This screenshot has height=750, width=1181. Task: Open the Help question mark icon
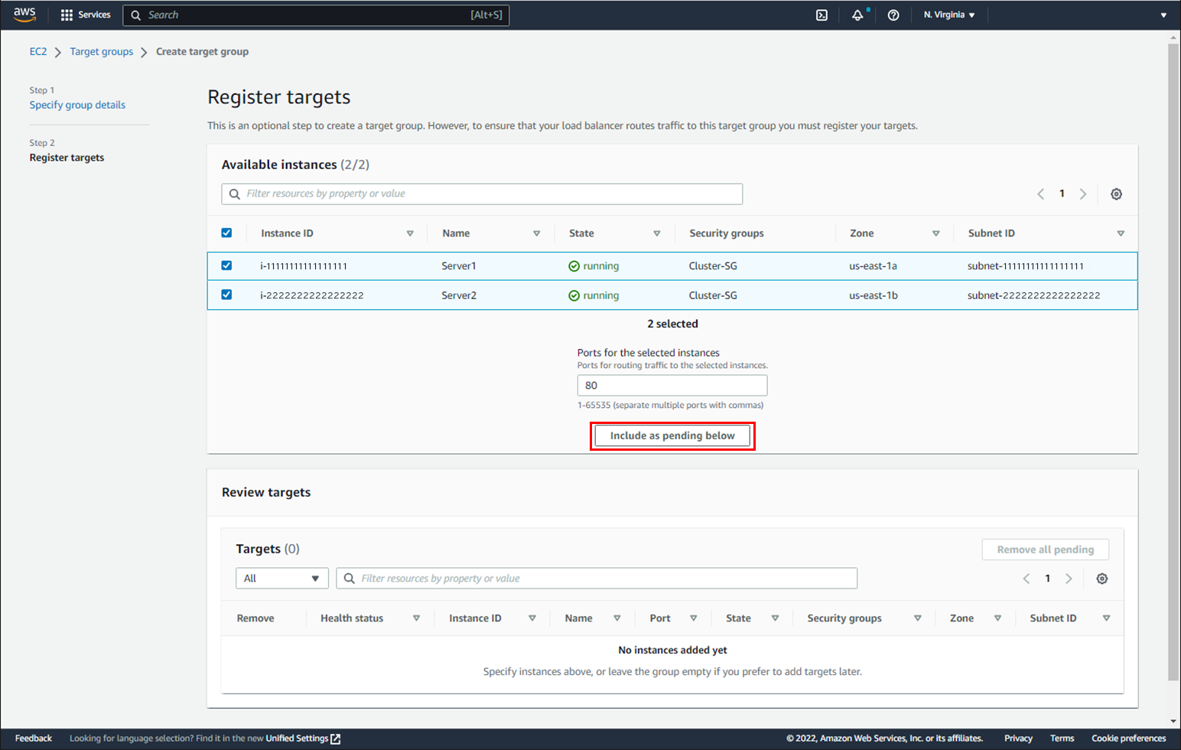(893, 15)
